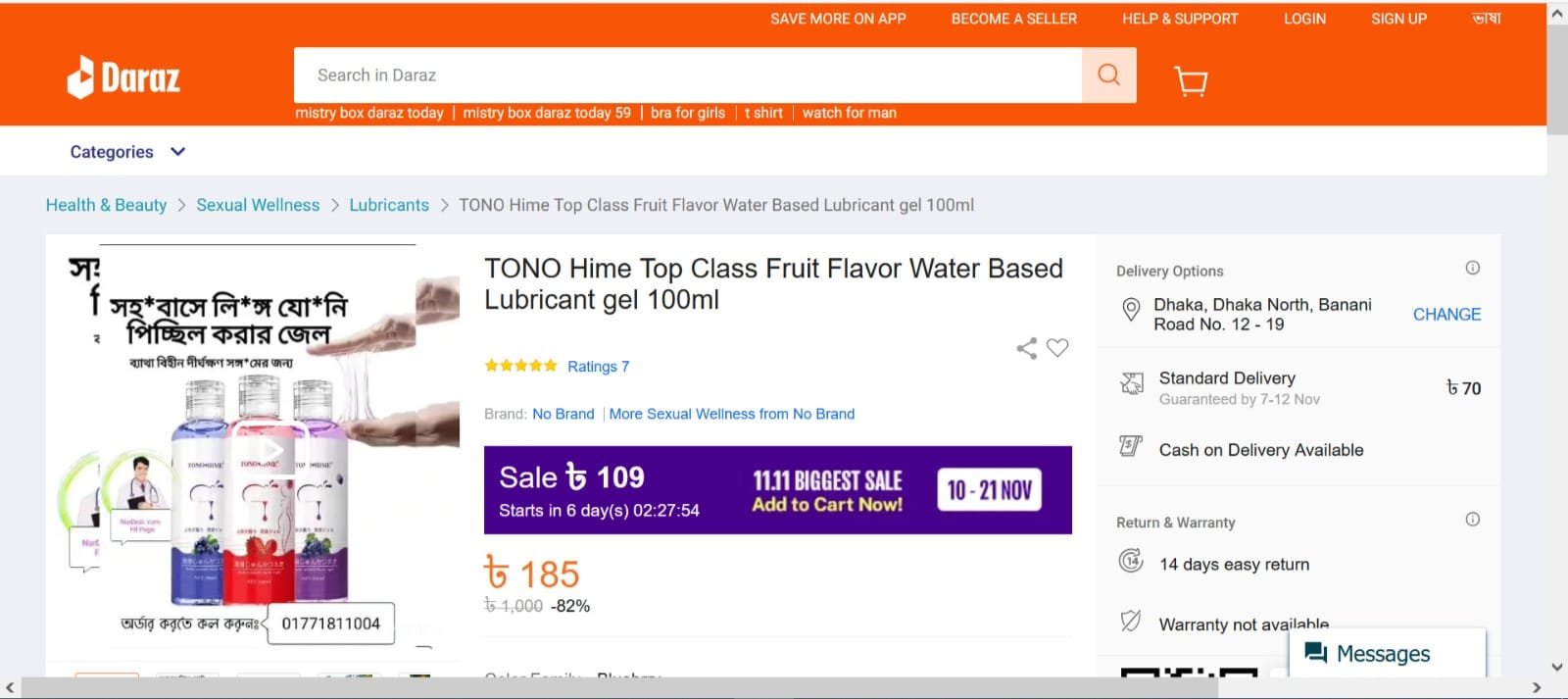Open the LOGIN page

pyautogui.click(x=1304, y=19)
